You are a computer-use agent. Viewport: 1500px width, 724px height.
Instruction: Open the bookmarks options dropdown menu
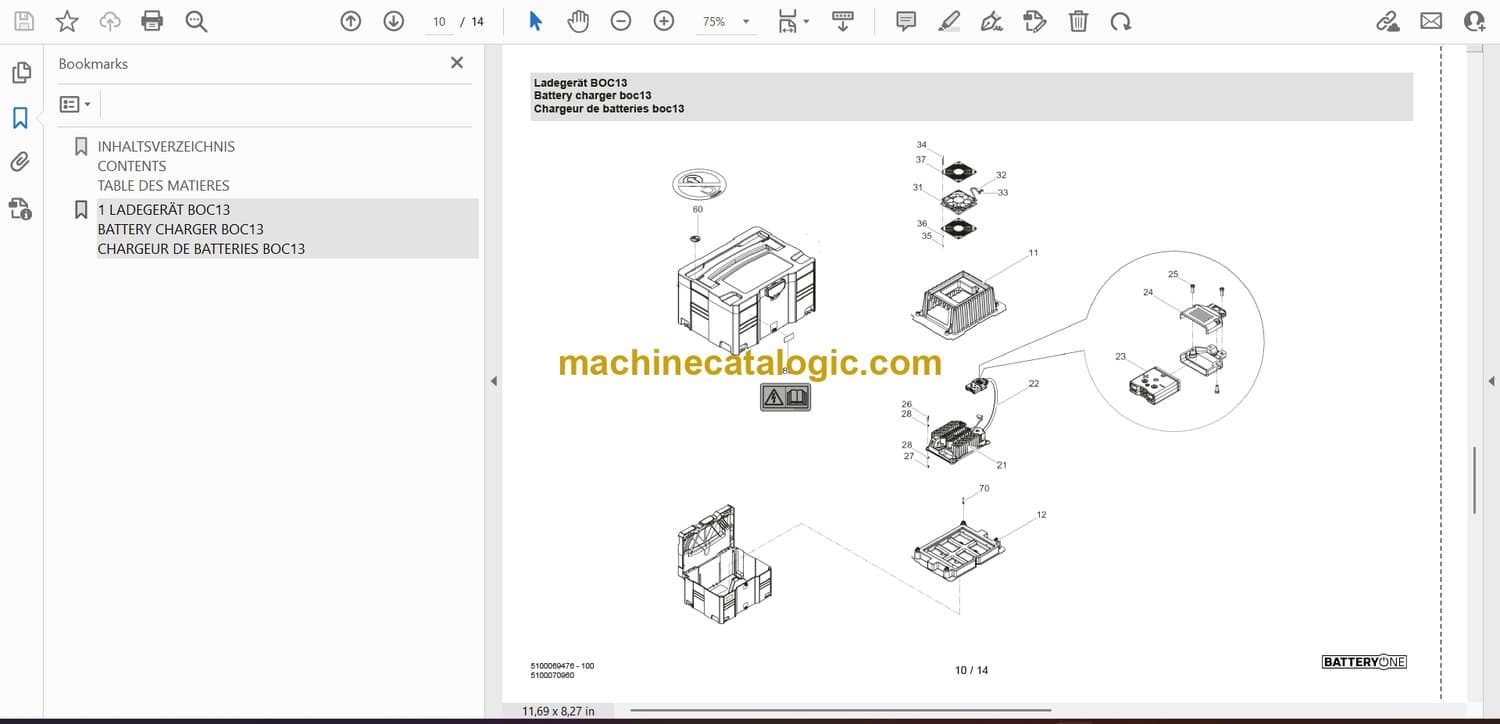click(x=75, y=104)
